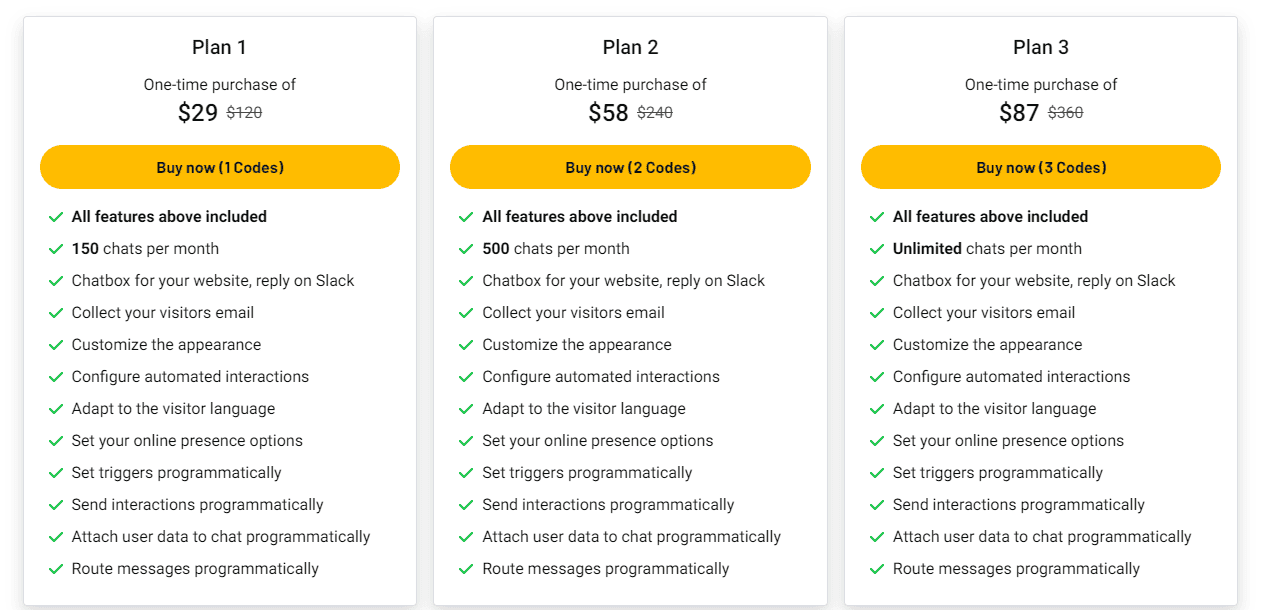
Task: Click the $87 price in Plan 3
Action: tap(1018, 112)
